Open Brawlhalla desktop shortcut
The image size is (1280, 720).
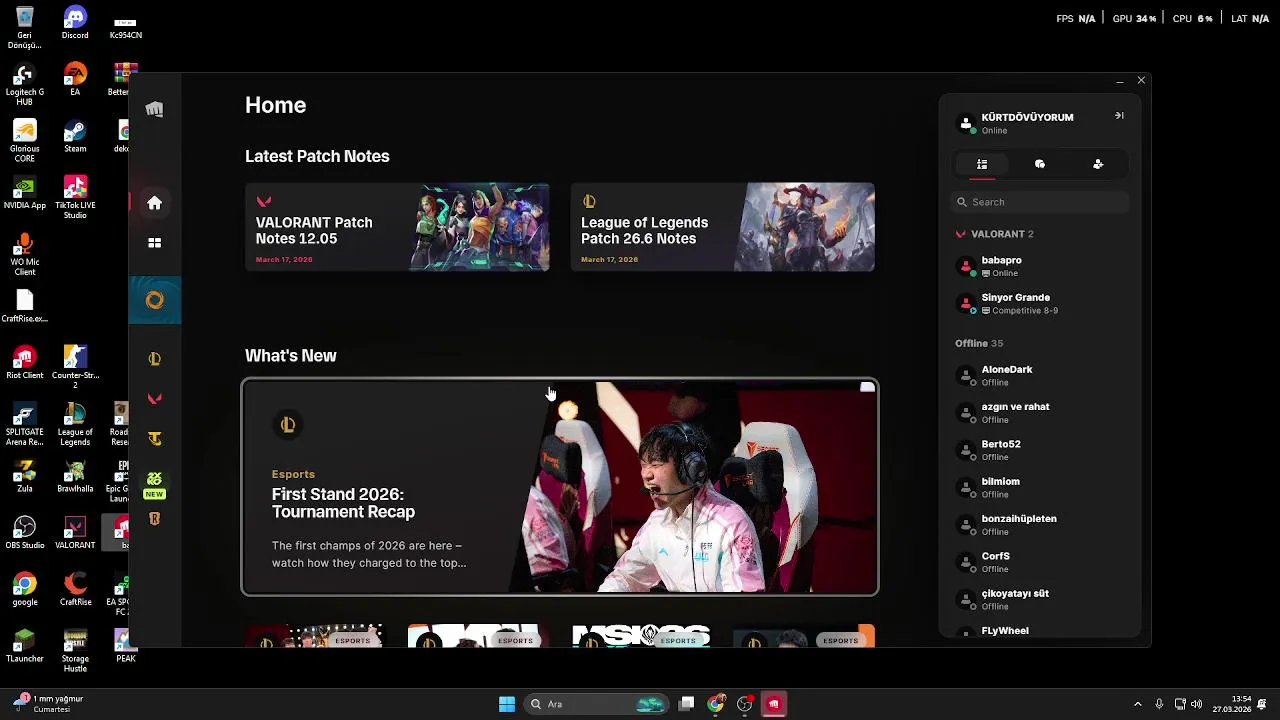(x=75, y=476)
